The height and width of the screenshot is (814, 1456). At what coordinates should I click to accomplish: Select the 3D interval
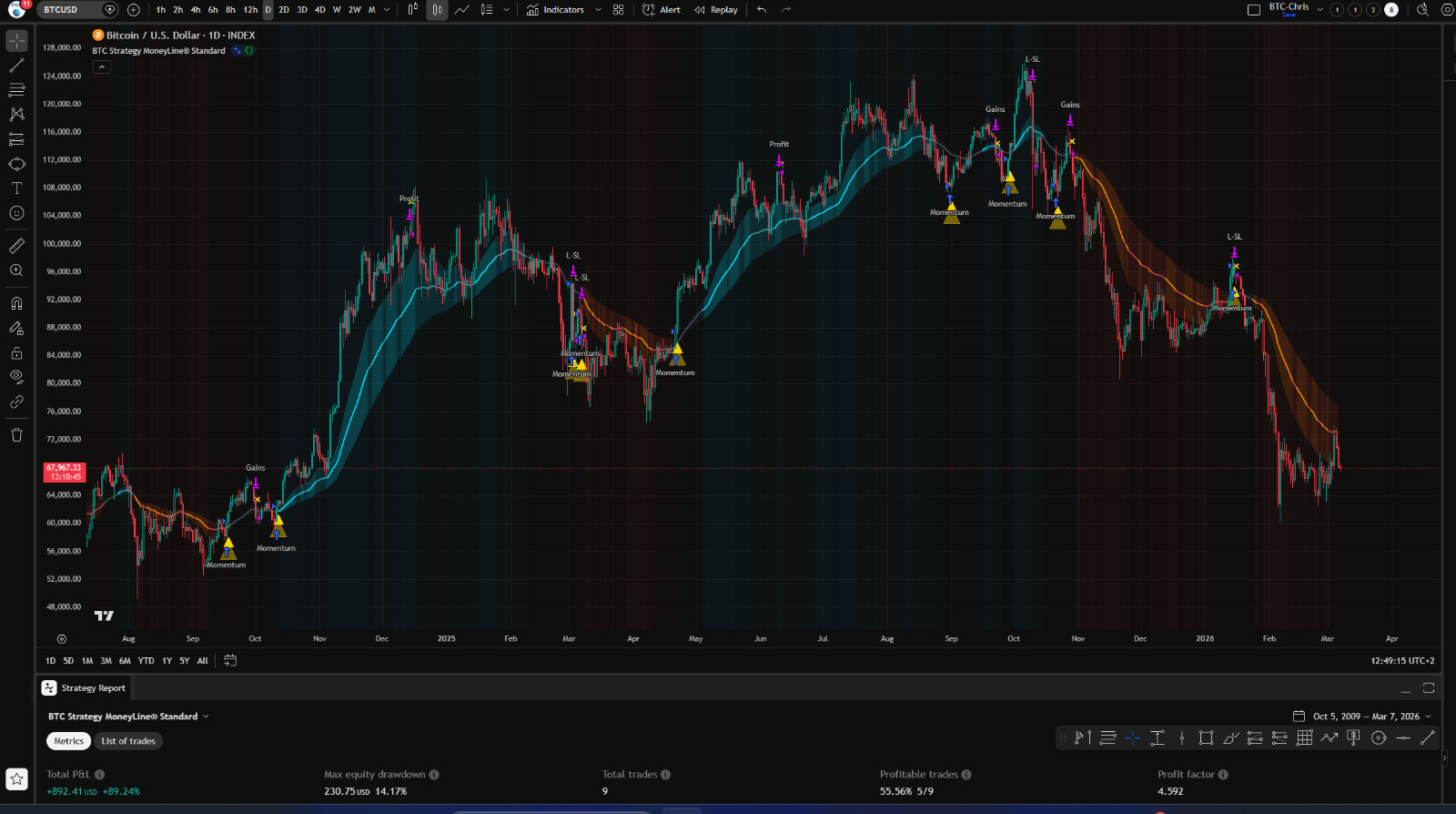click(302, 10)
